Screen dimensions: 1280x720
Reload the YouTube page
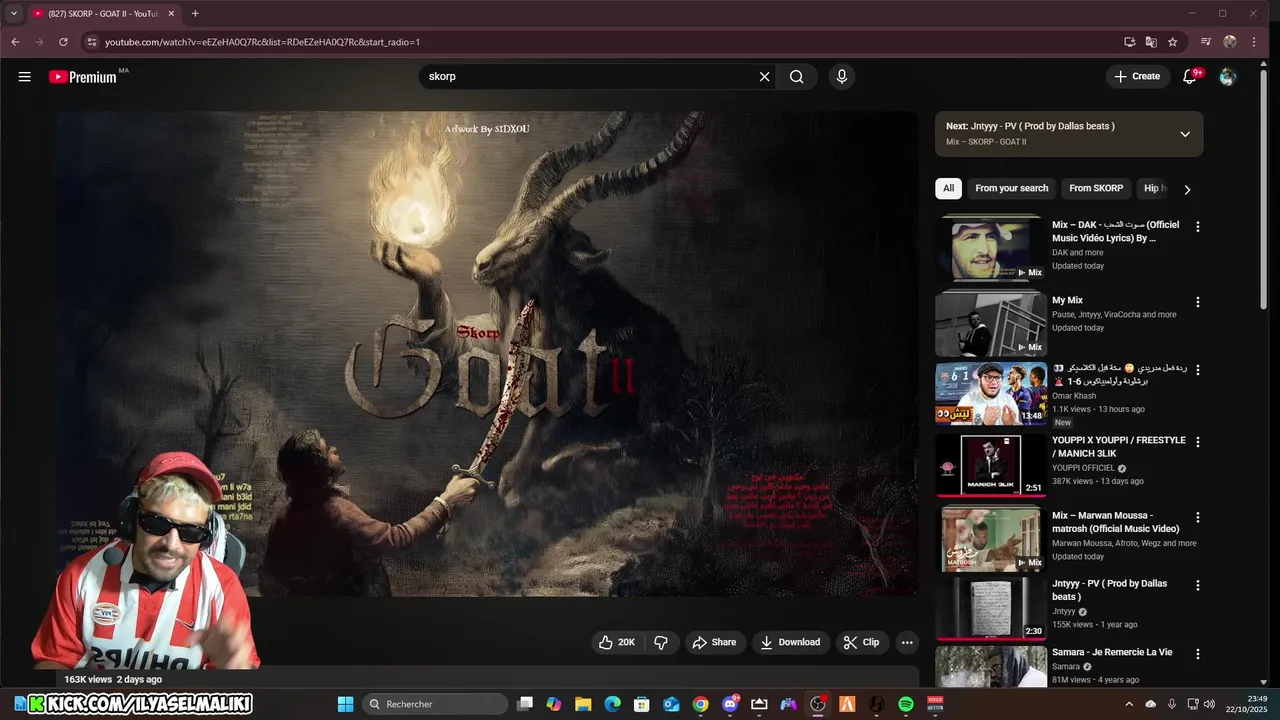pos(63,42)
